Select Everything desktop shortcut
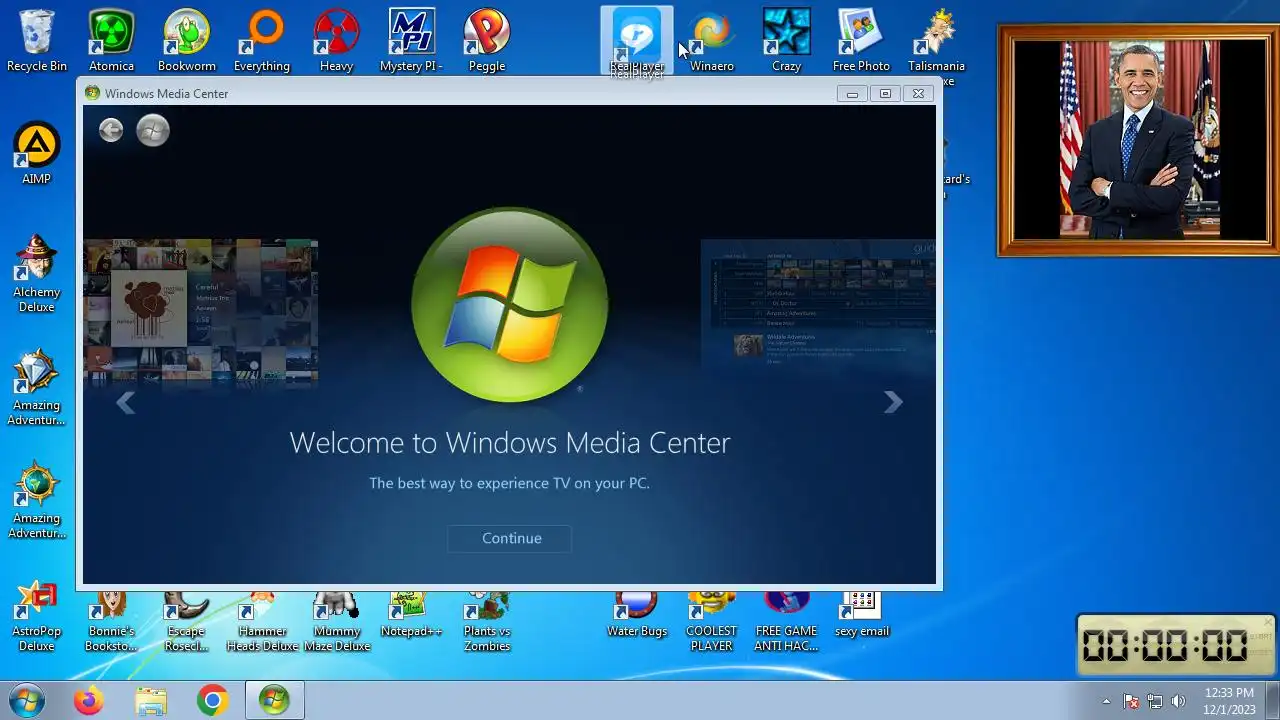Screen dimensions: 1280x720 262,41
